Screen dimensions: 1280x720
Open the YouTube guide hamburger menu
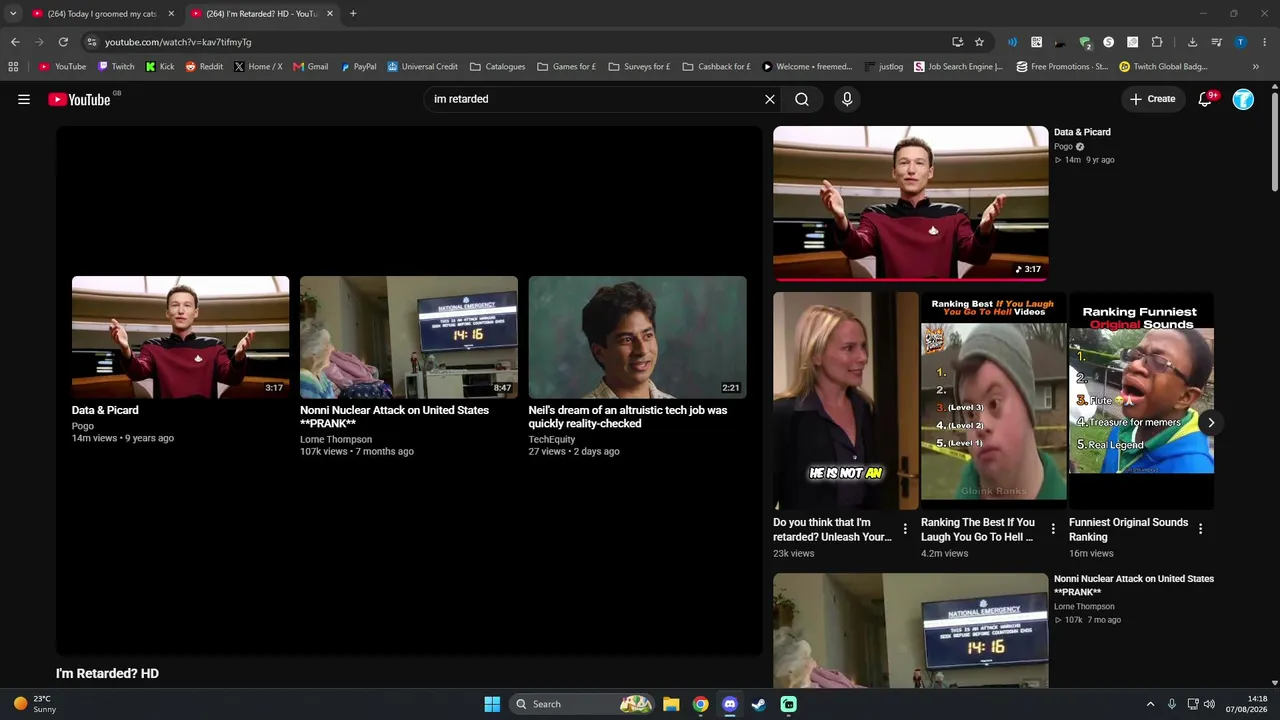point(24,99)
